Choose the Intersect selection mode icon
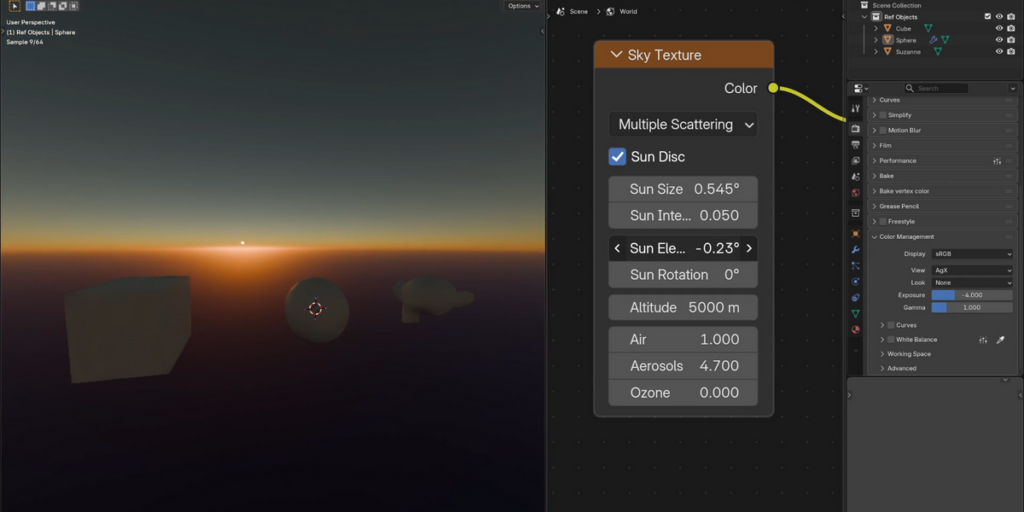 click(74, 6)
